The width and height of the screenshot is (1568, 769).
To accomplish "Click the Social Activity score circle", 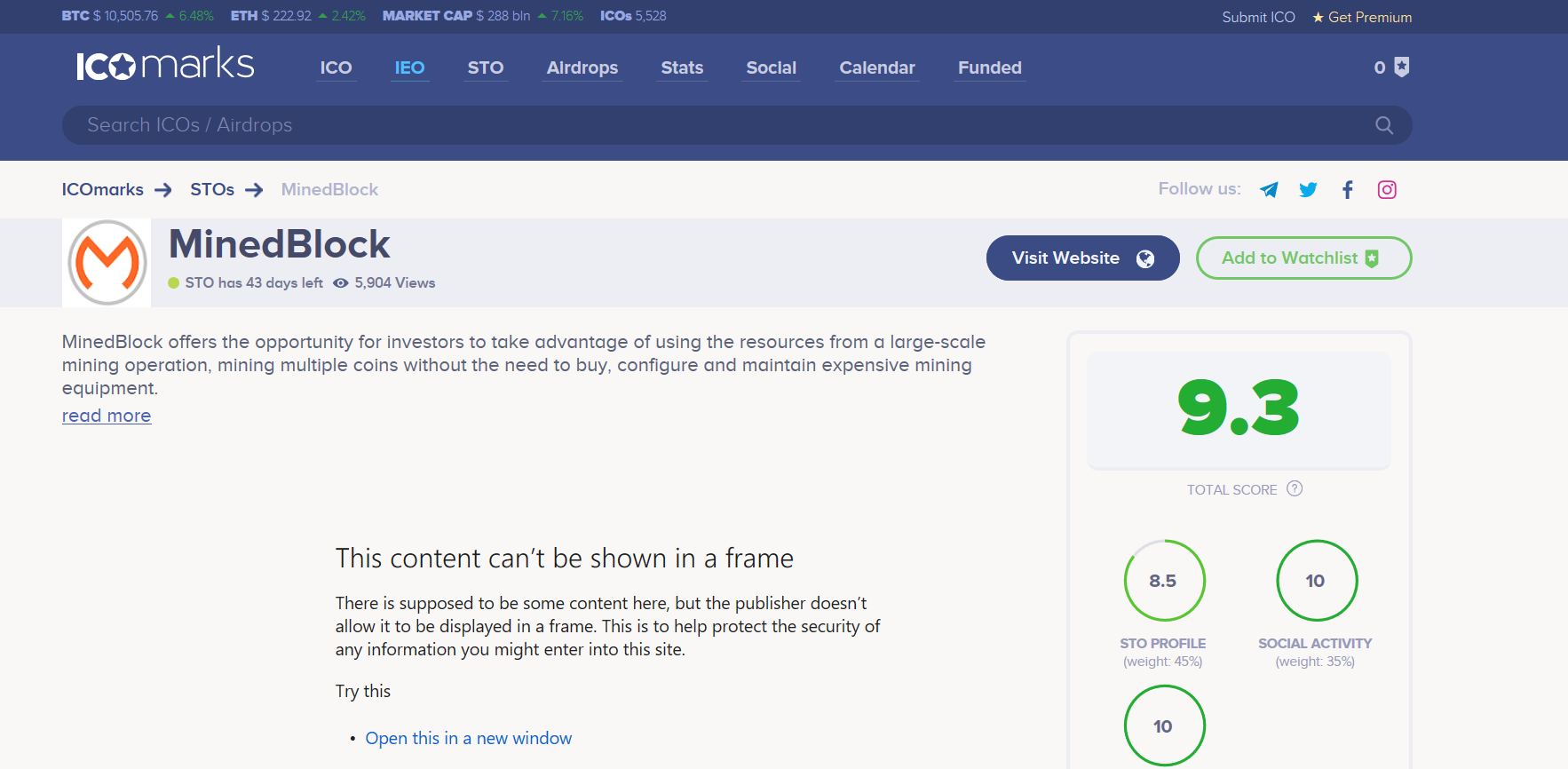I will 1316,581.
